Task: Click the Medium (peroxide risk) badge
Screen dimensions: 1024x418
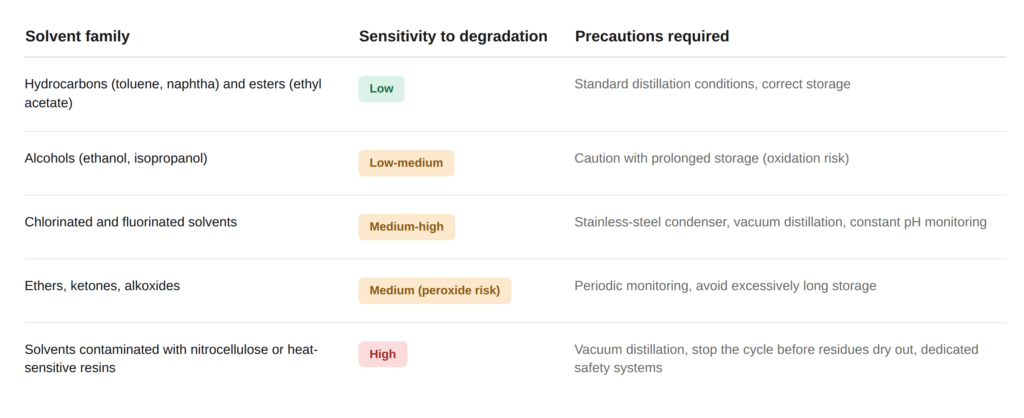Action: point(435,291)
